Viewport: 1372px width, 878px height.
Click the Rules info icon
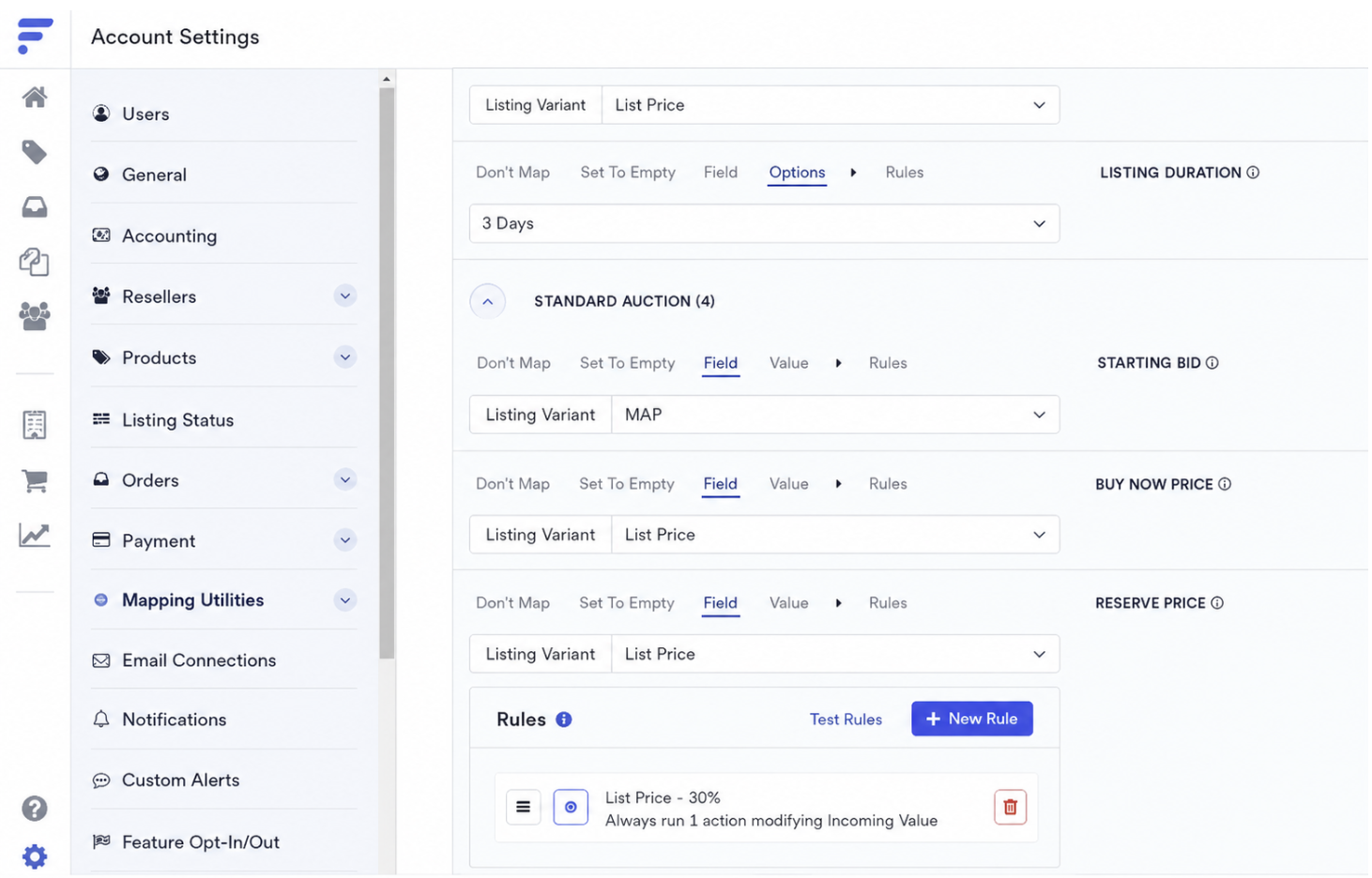[x=564, y=719]
